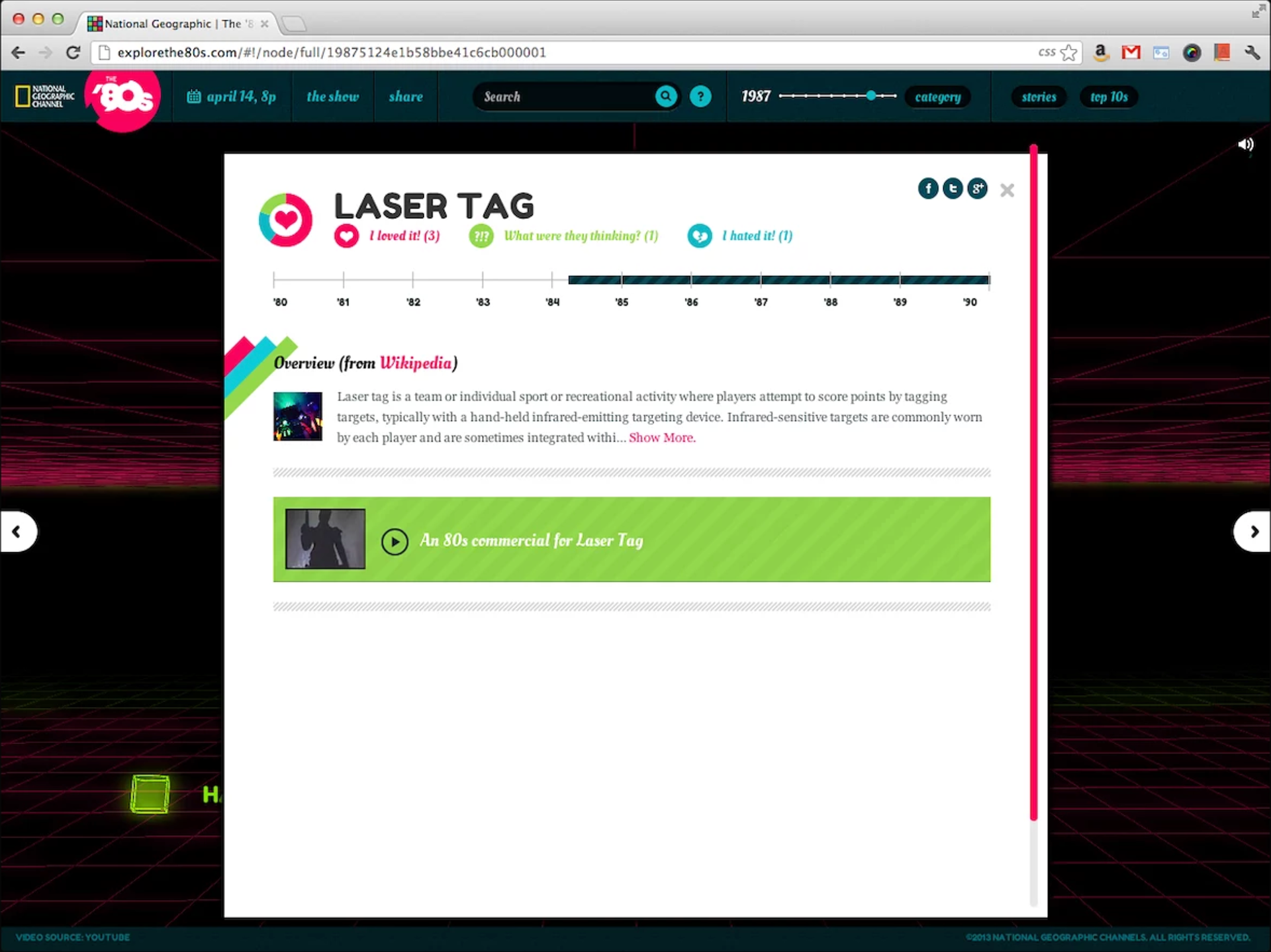Bookmark page with the star icon
This screenshot has height=952, width=1271.
click(1068, 52)
